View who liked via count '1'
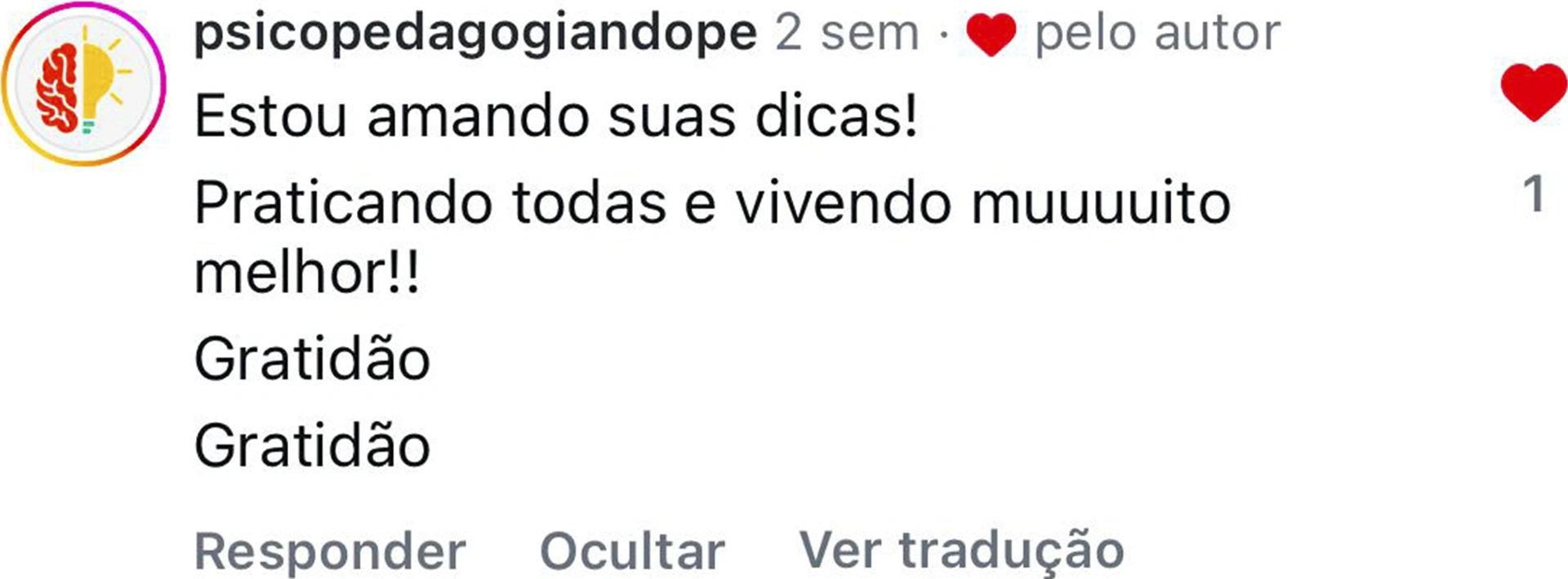 [1534, 194]
